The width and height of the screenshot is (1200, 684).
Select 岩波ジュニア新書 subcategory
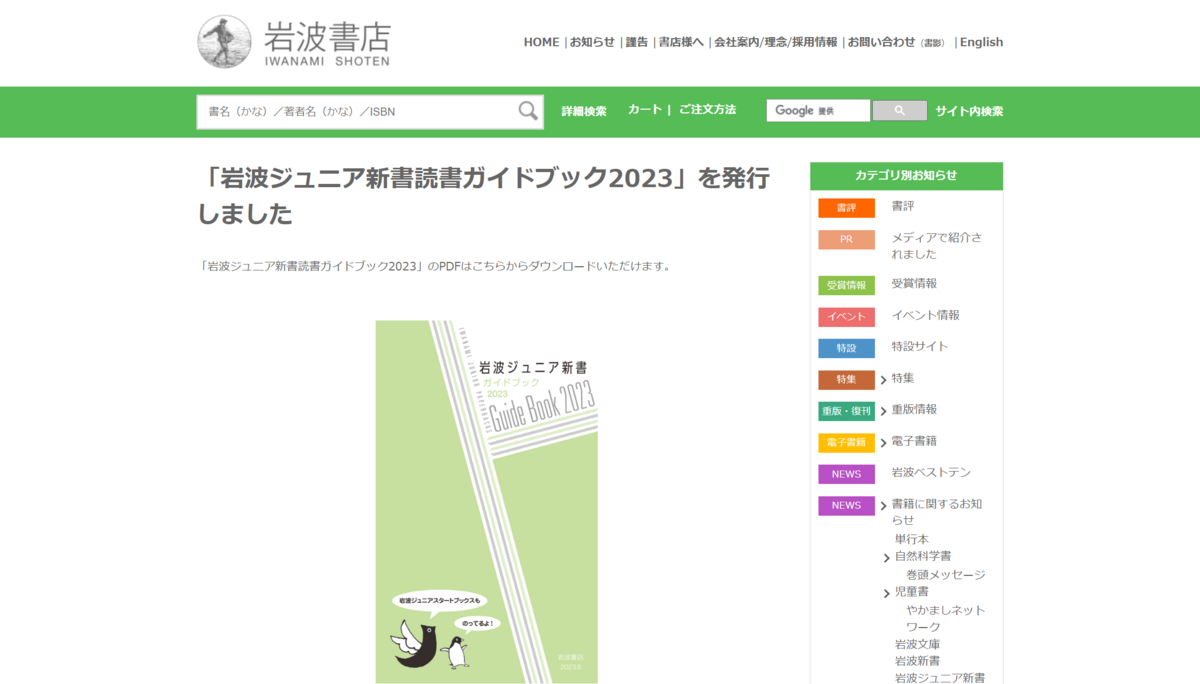[x=940, y=677]
